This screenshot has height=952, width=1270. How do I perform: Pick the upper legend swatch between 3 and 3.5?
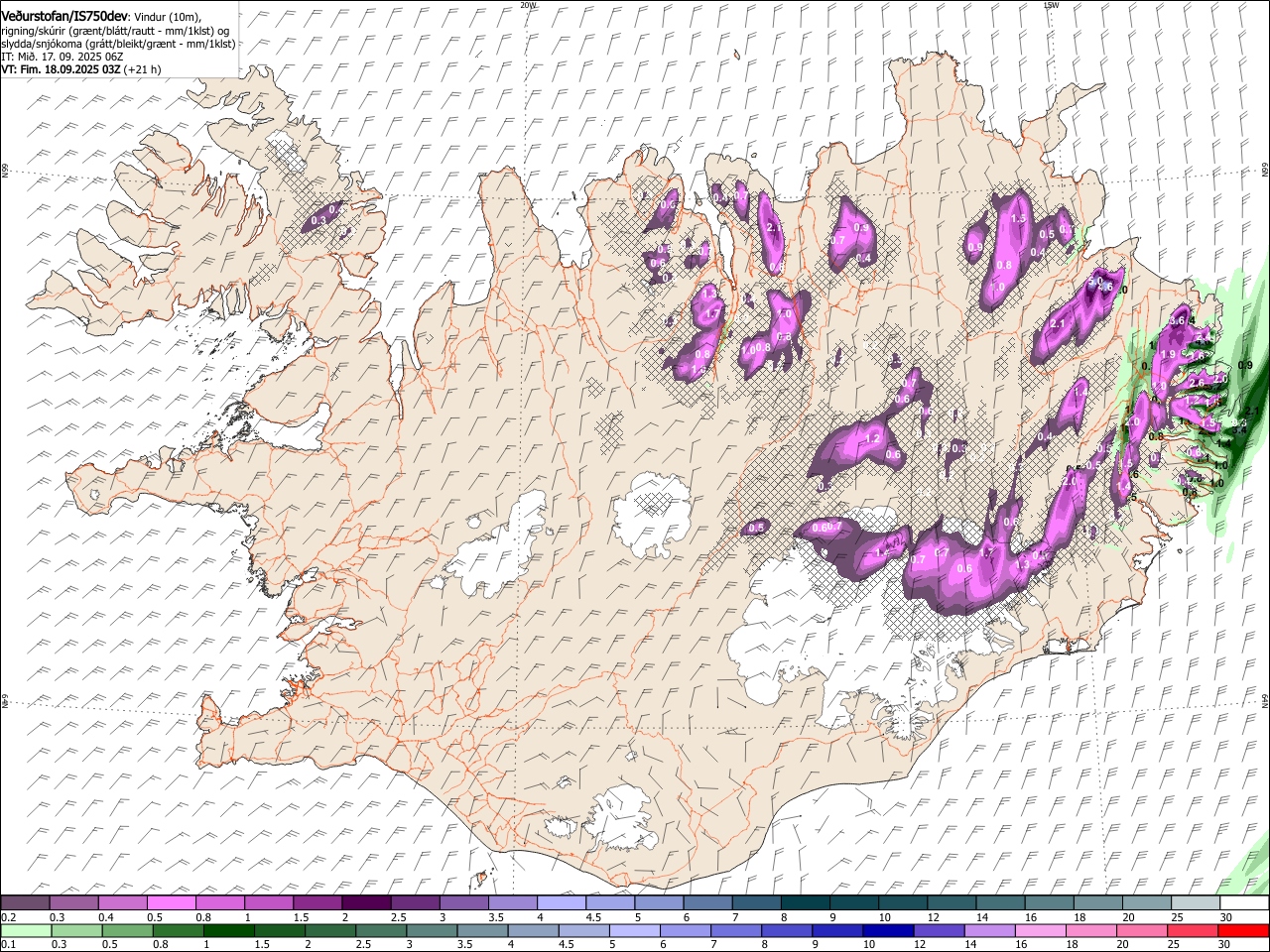click(x=463, y=903)
